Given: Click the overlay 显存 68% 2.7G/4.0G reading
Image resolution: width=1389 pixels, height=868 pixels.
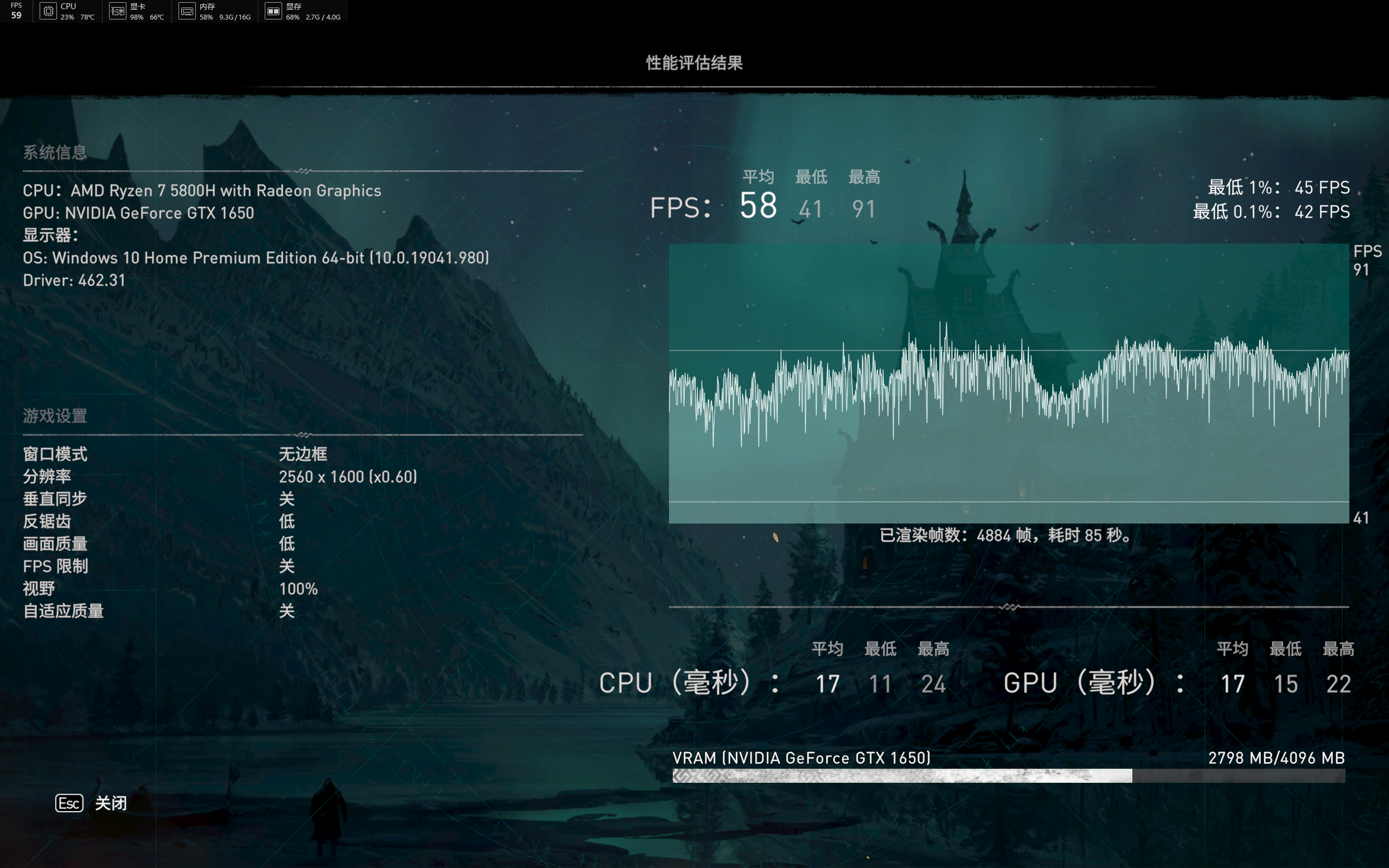Looking at the screenshot, I should (x=314, y=11).
